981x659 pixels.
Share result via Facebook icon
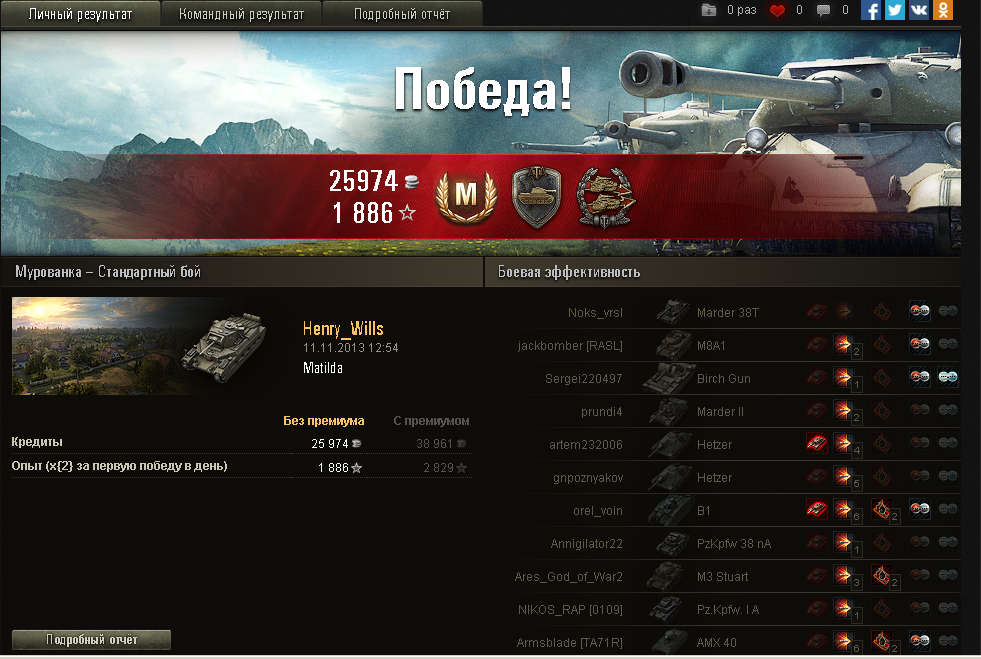coord(870,10)
